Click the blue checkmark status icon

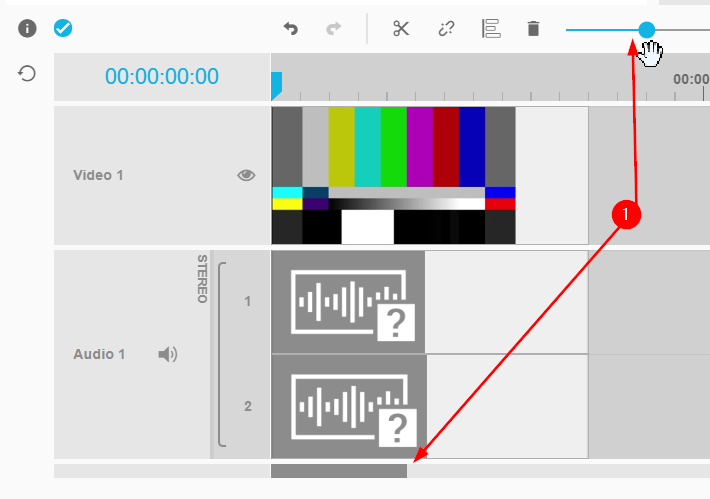[62, 28]
